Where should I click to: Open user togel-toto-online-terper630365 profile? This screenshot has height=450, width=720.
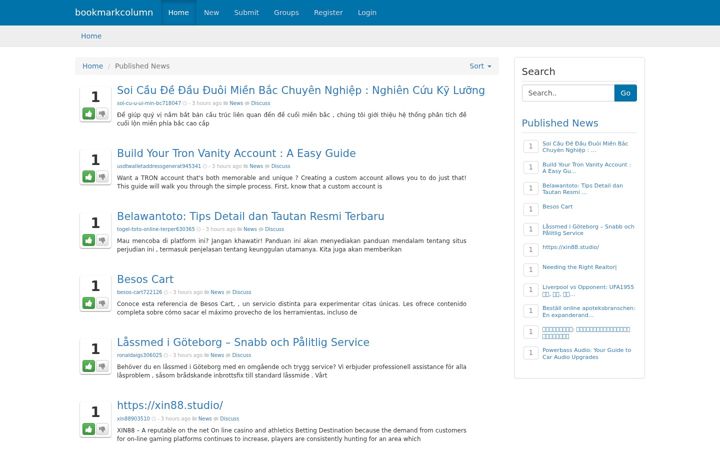(x=156, y=229)
